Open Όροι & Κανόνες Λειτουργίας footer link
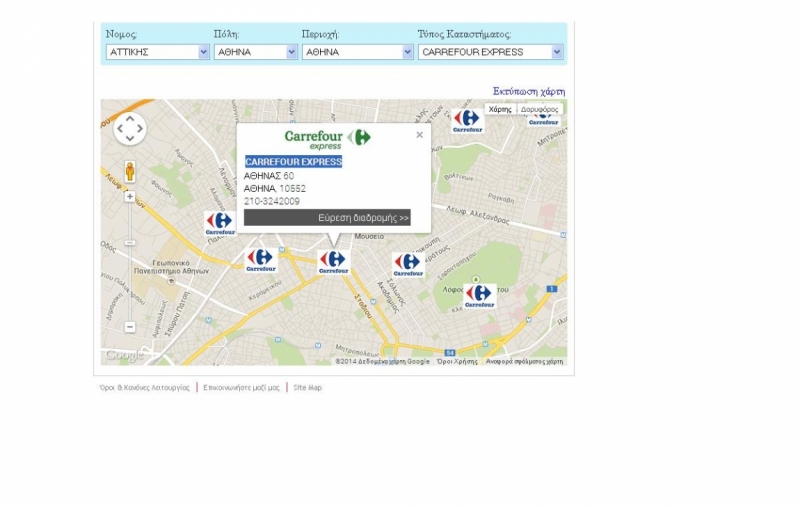Image resolution: width=800 pixels, height=506 pixels. pos(144,388)
